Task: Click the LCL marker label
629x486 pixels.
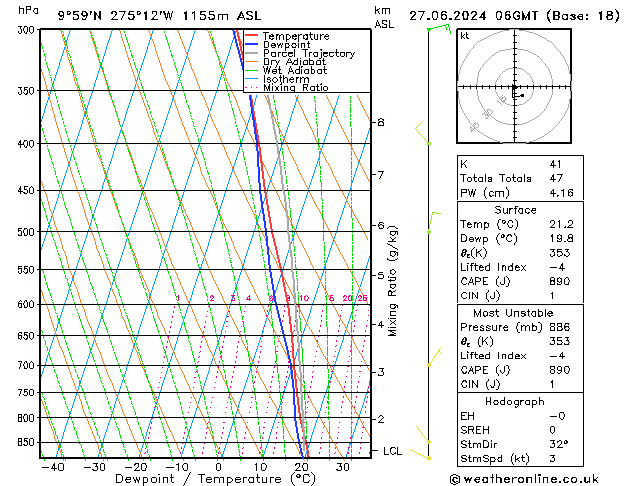Action: point(392,451)
